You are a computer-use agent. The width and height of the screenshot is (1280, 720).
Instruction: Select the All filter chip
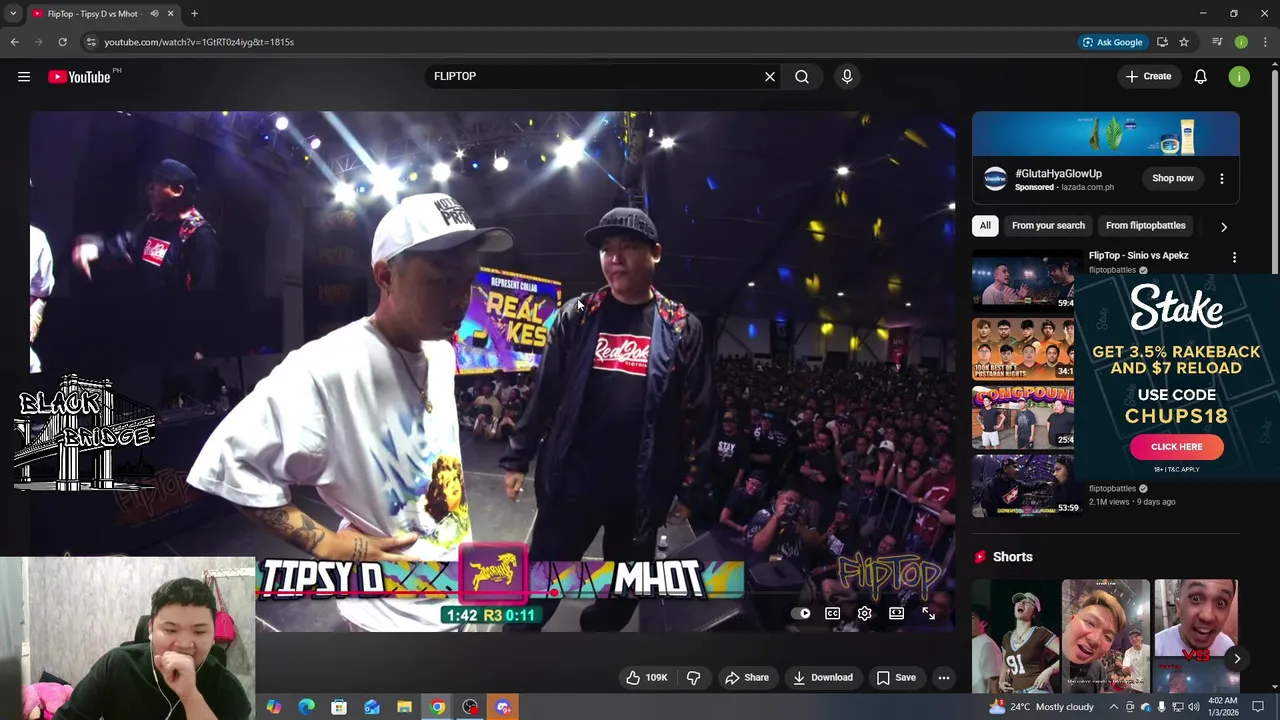pyautogui.click(x=985, y=225)
